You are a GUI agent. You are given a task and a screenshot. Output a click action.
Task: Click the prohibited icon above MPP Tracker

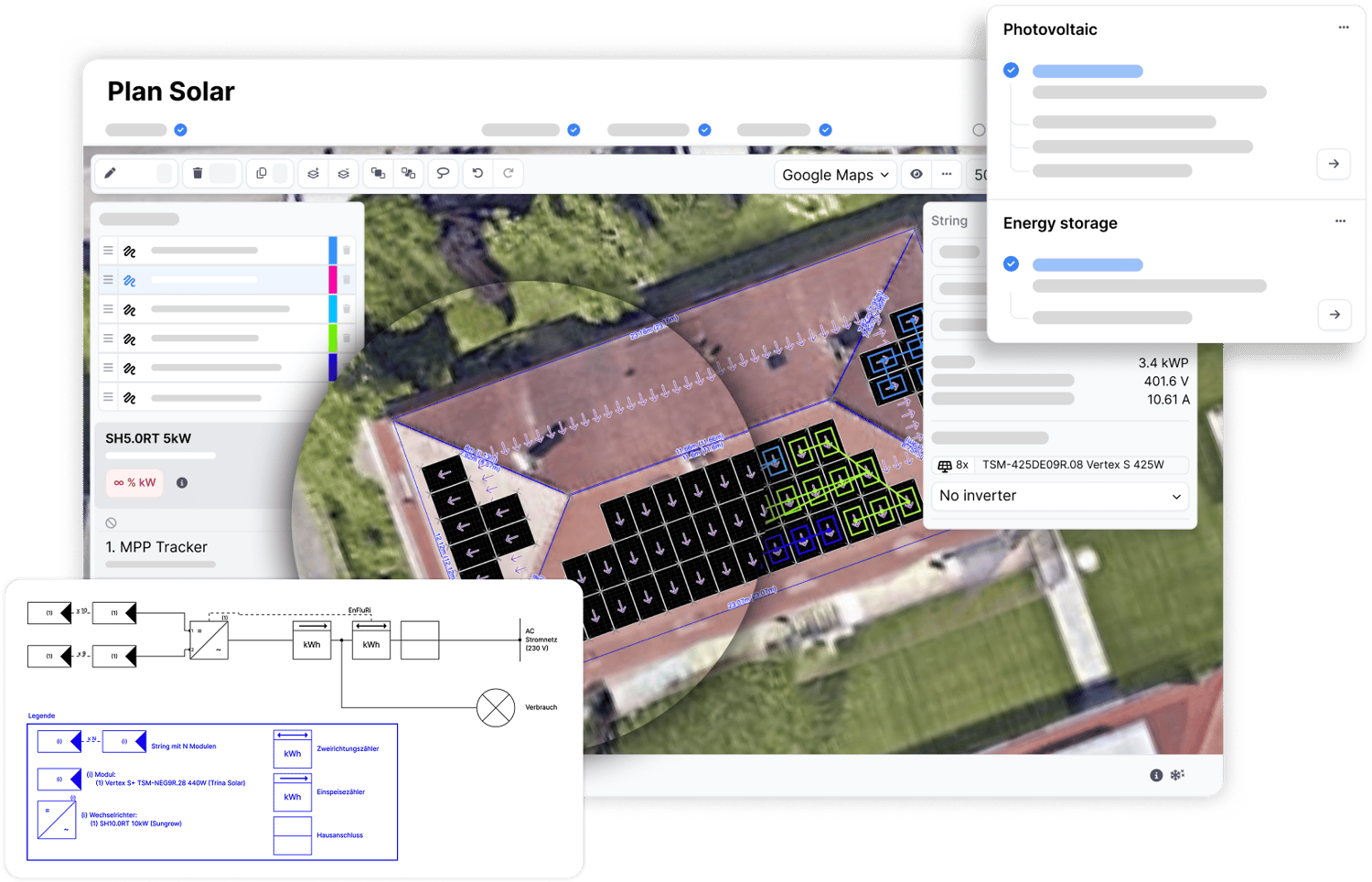coord(111,523)
